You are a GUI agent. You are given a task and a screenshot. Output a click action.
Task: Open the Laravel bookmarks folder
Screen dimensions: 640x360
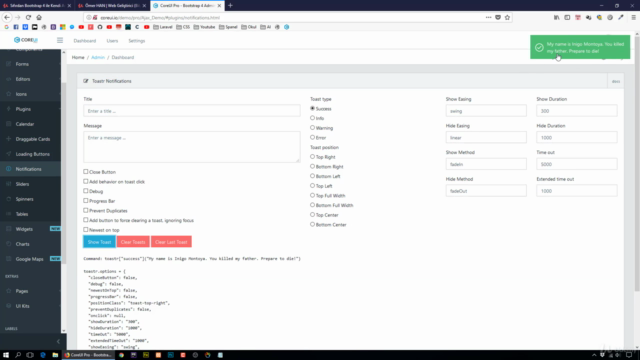(x=163, y=27)
